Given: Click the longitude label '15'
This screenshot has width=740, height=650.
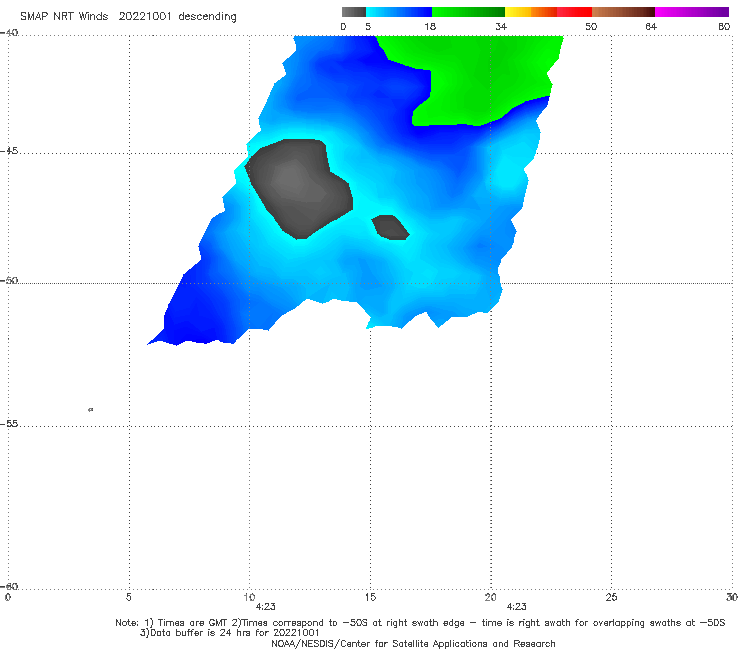Looking at the screenshot, I should tap(370, 597).
